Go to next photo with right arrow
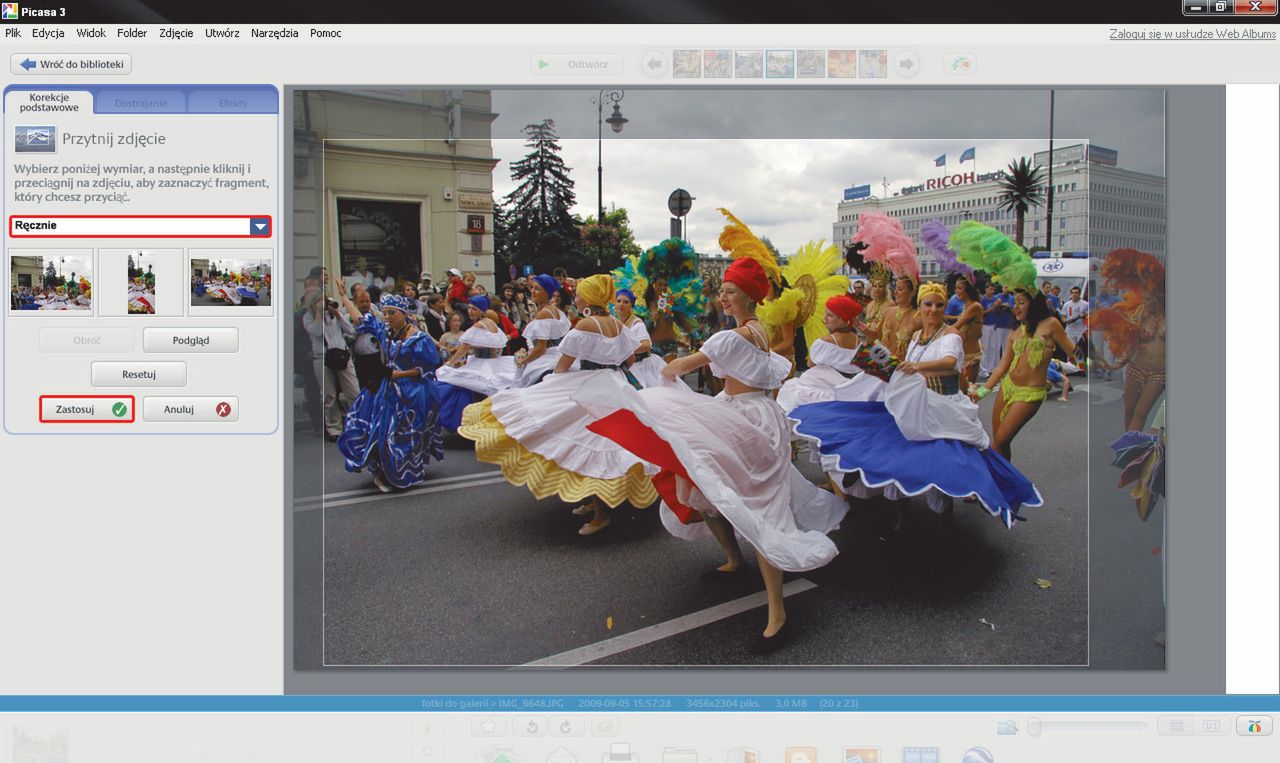1280x763 pixels. [x=906, y=64]
